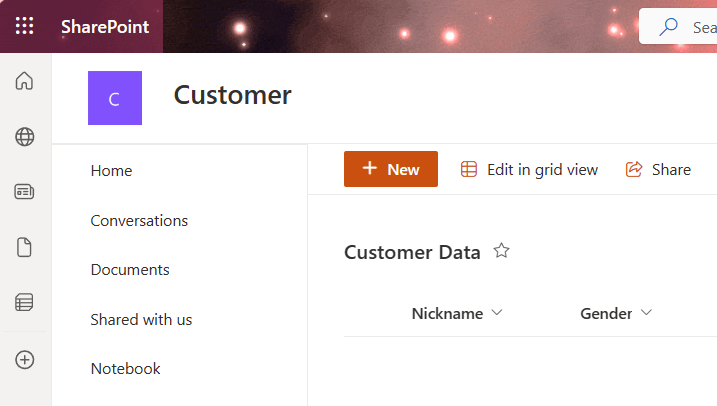Open My lists icon in app bar
This screenshot has width=717, height=406.
(25, 302)
